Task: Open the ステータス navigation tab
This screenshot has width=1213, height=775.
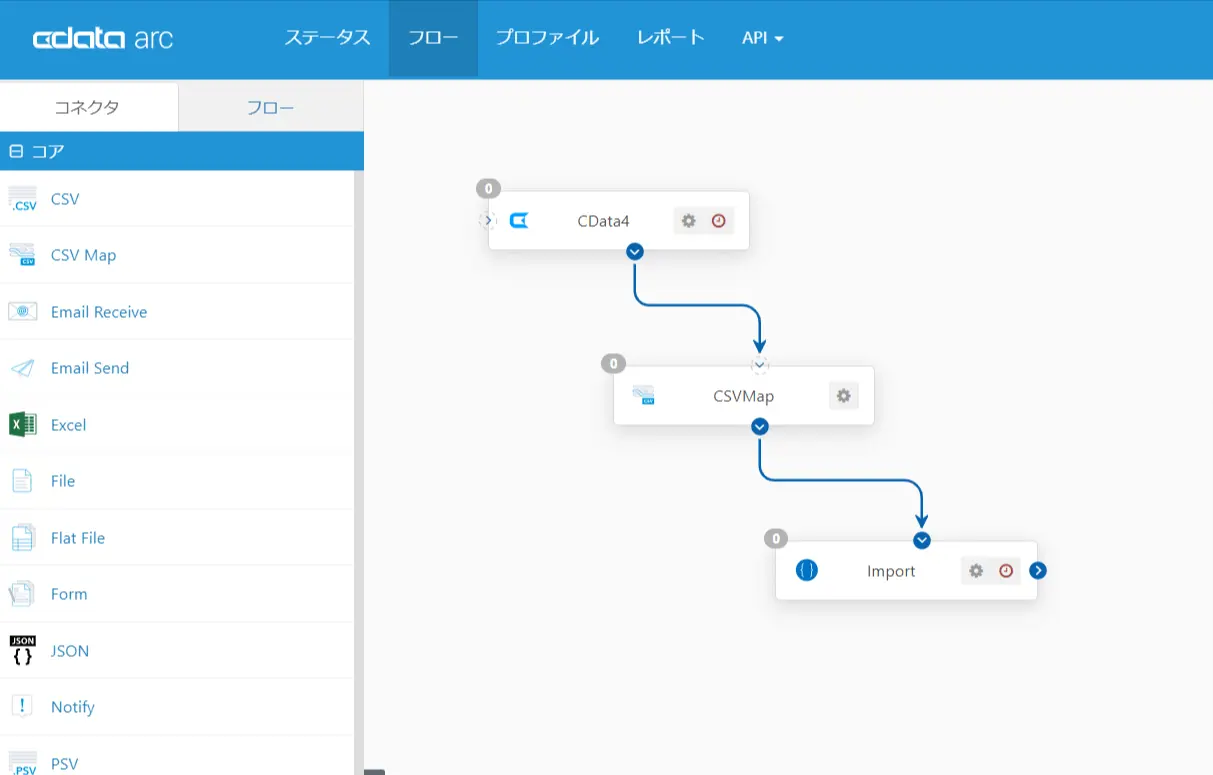Action: tap(327, 38)
